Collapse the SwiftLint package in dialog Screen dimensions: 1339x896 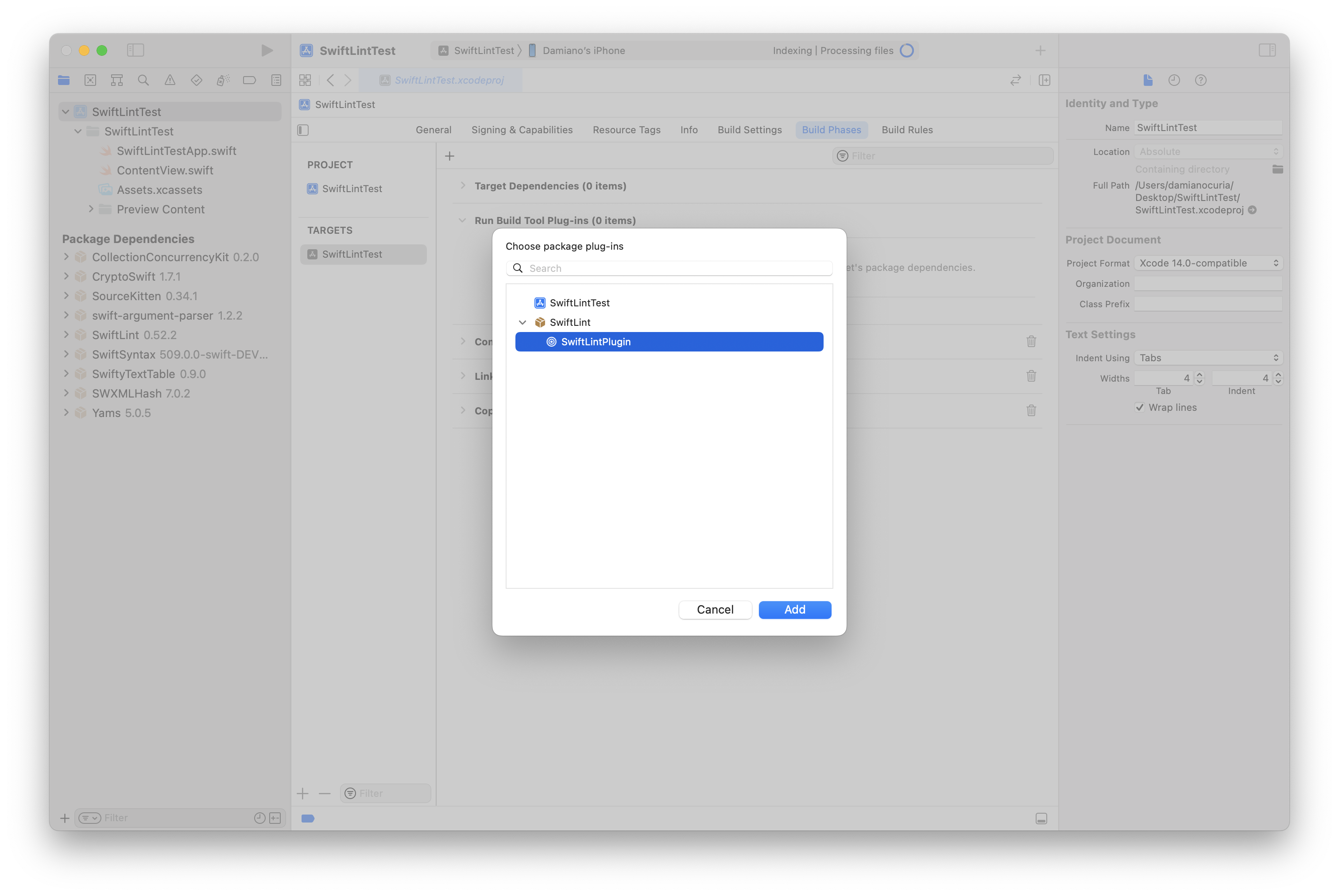pos(522,322)
